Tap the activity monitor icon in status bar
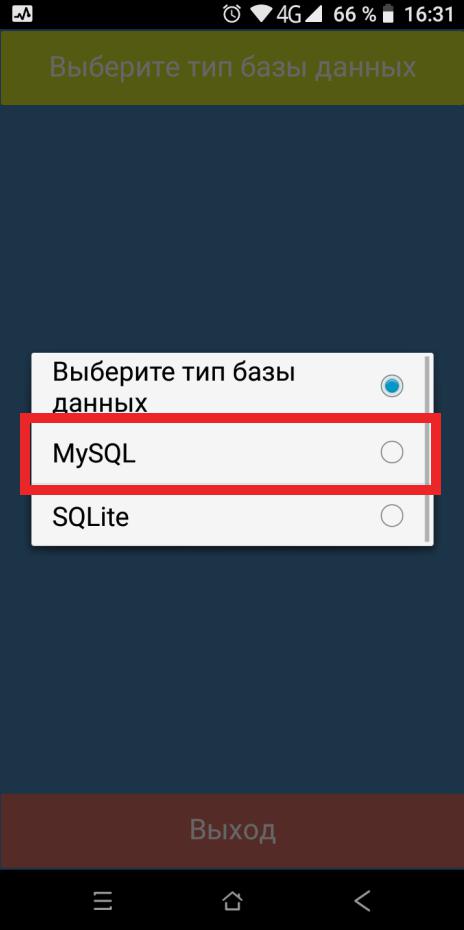Image resolution: width=464 pixels, height=930 pixels. 23,15
